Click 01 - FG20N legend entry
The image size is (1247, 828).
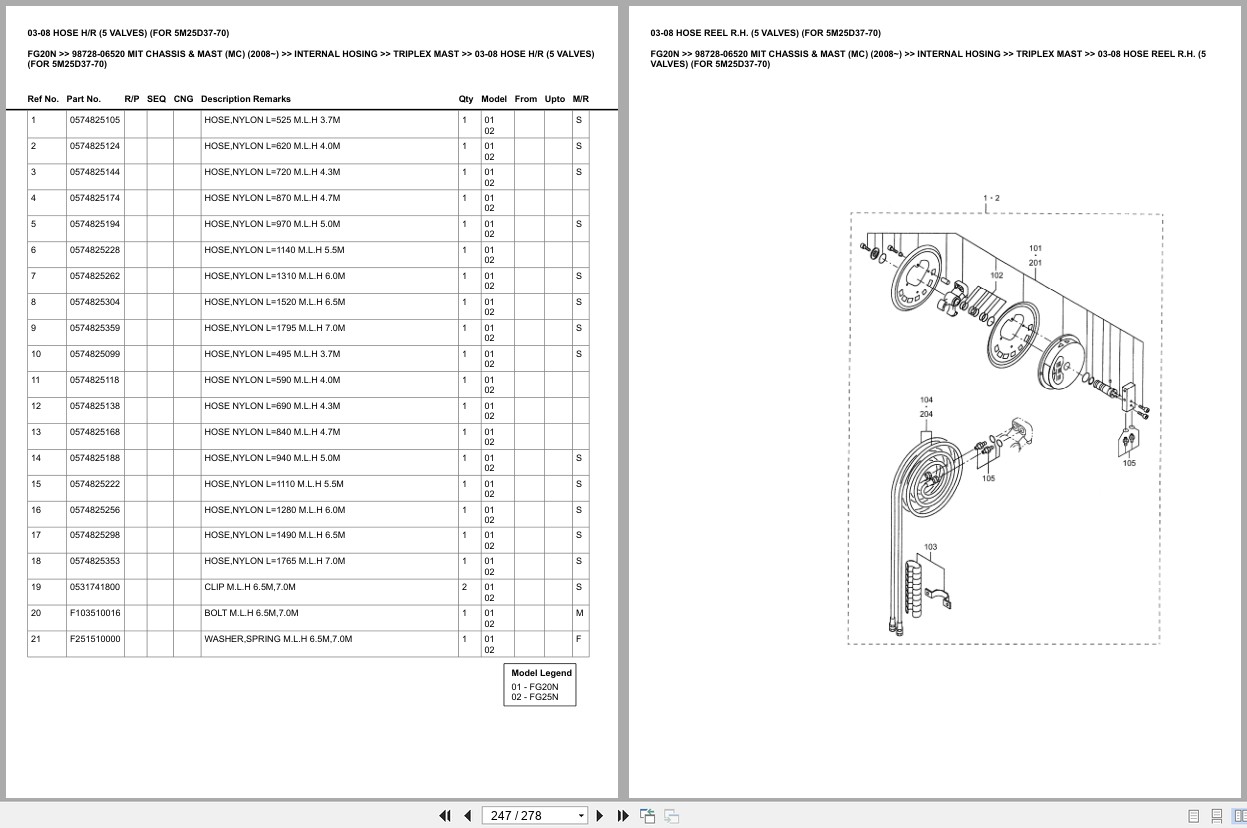coord(535,687)
